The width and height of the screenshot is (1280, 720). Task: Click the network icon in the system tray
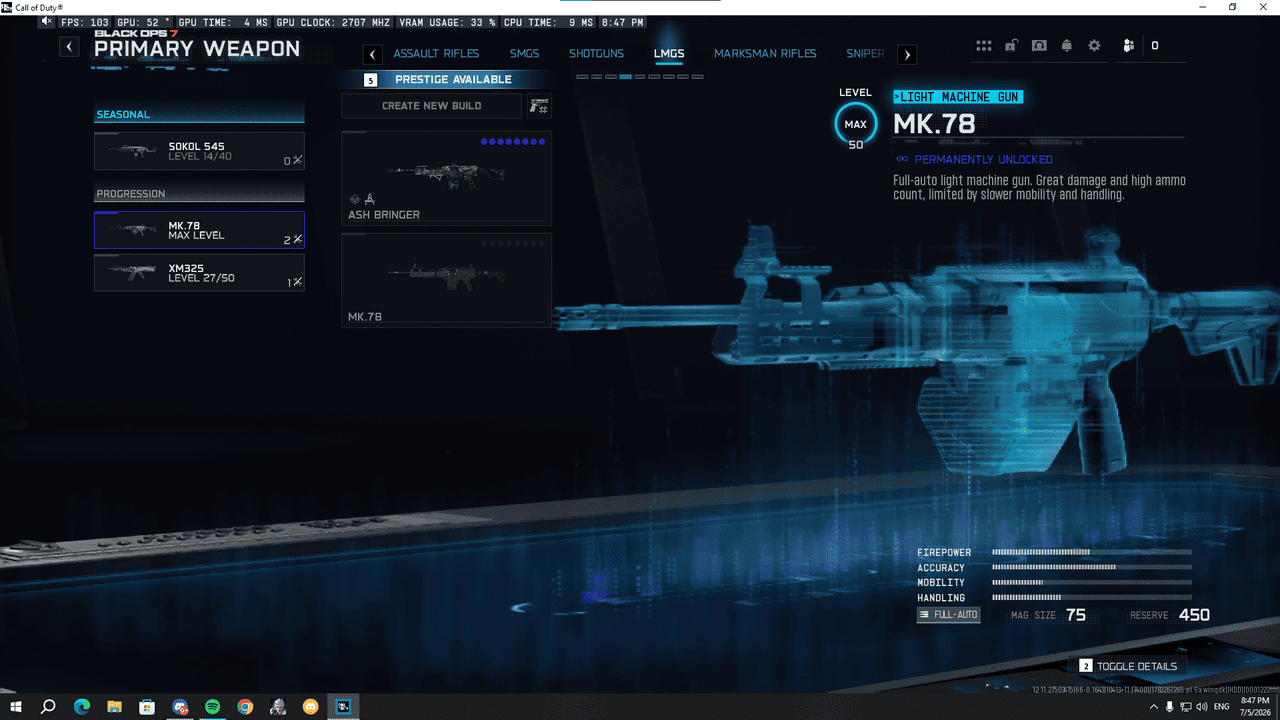[1187, 707]
